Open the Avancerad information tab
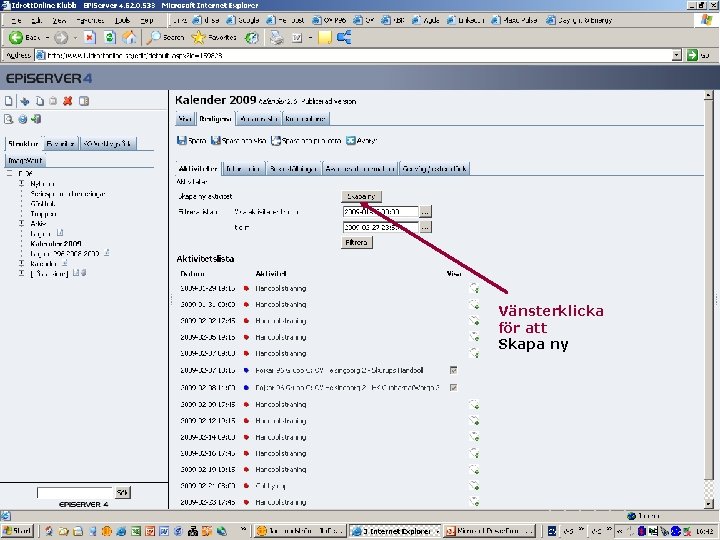 pos(360,169)
